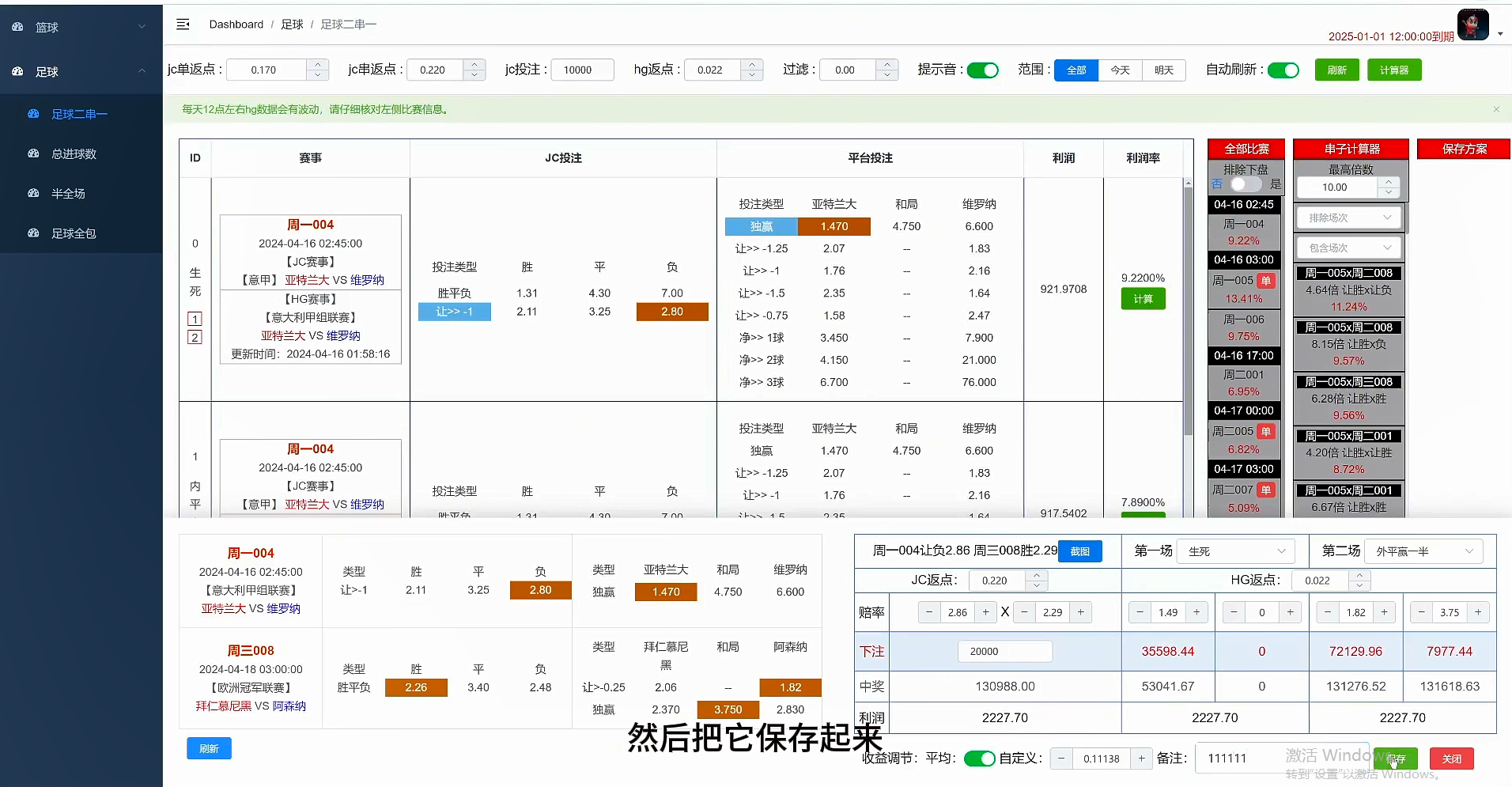Open the 排除场次 dropdown
The image size is (1512, 787).
[x=1348, y=218]
